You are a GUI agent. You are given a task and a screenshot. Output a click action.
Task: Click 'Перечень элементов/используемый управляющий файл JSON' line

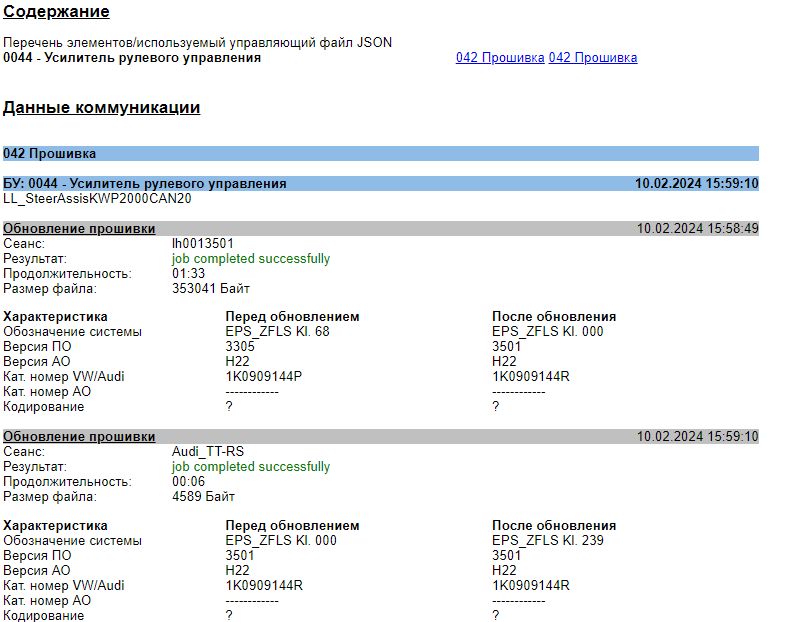click(x=198, y=43)
